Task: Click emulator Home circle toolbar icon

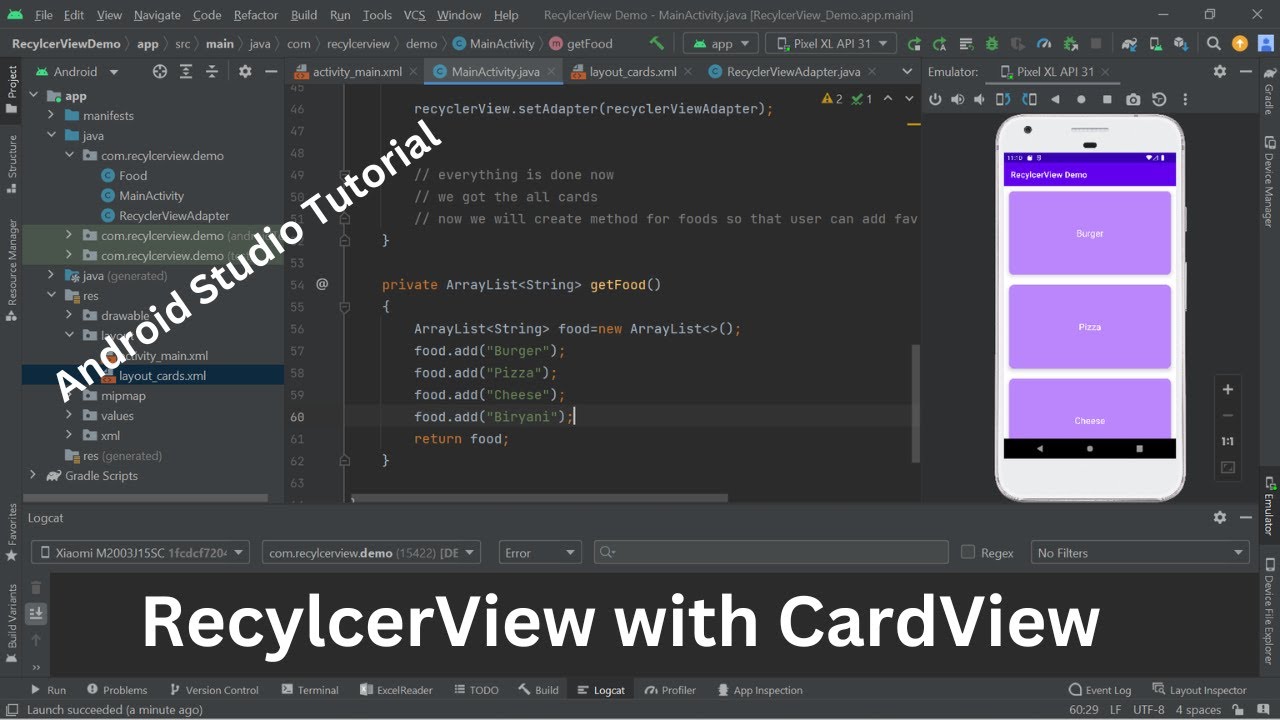Action: coord(1081,99)
